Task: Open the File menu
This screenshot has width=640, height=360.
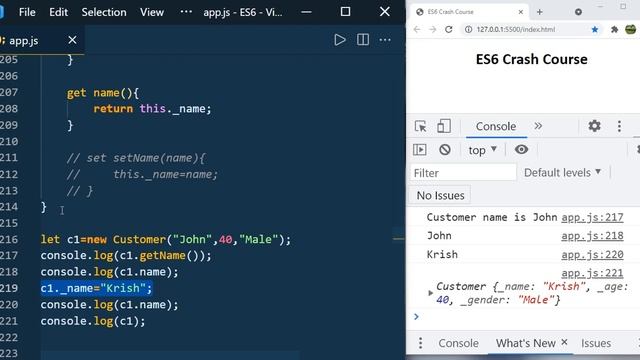Action: click(x=27, y=12)
